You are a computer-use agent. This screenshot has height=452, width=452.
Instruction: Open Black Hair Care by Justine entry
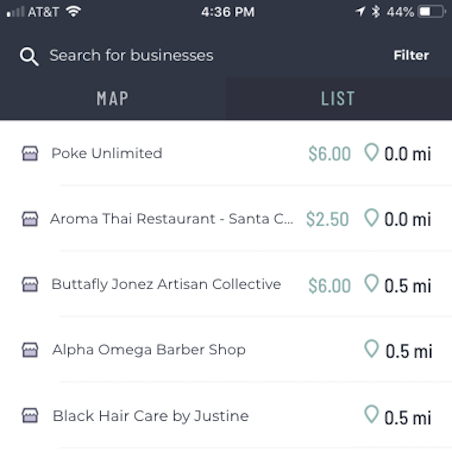226,416
